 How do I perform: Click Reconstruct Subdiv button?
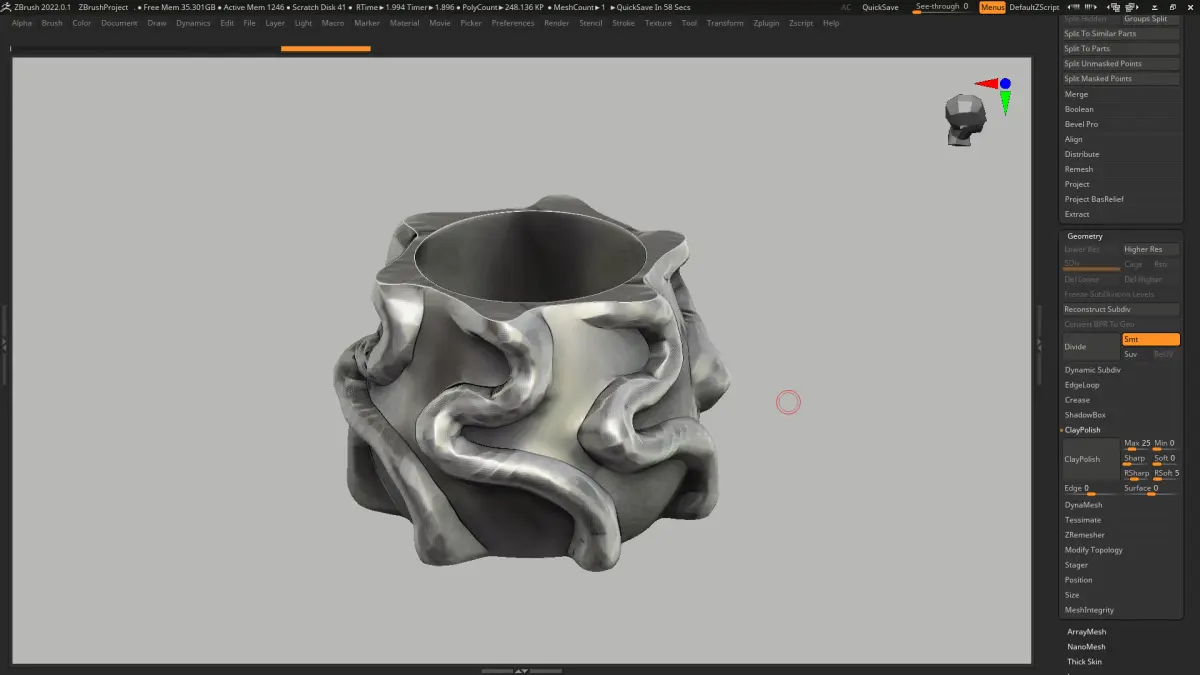(1121, 309)
